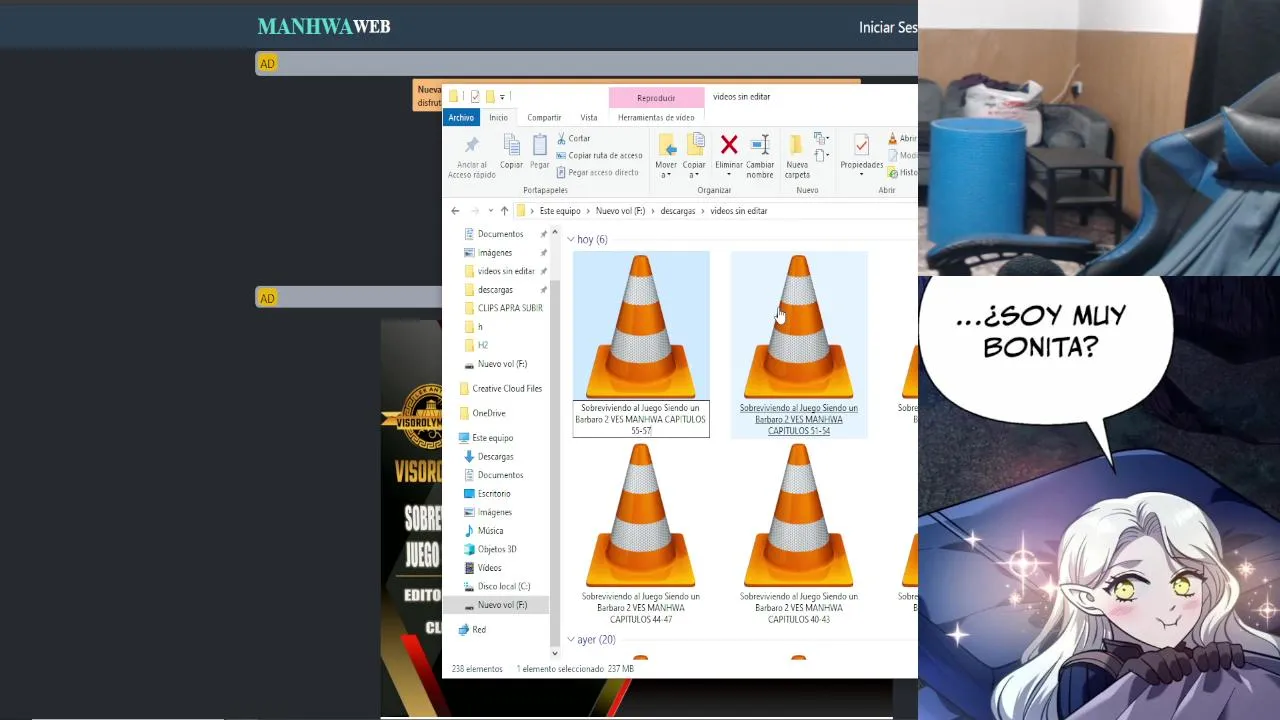Click videos sin editar breadcrumb
This screenshot has height=720, width=1280.
point(739,211)
